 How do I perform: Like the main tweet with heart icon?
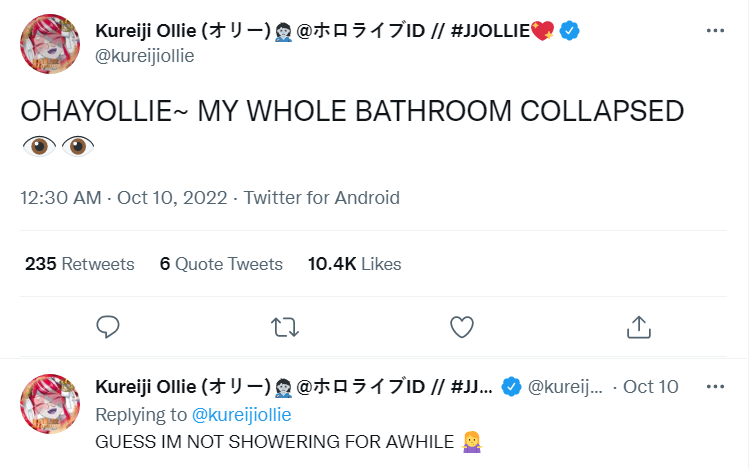461,326
